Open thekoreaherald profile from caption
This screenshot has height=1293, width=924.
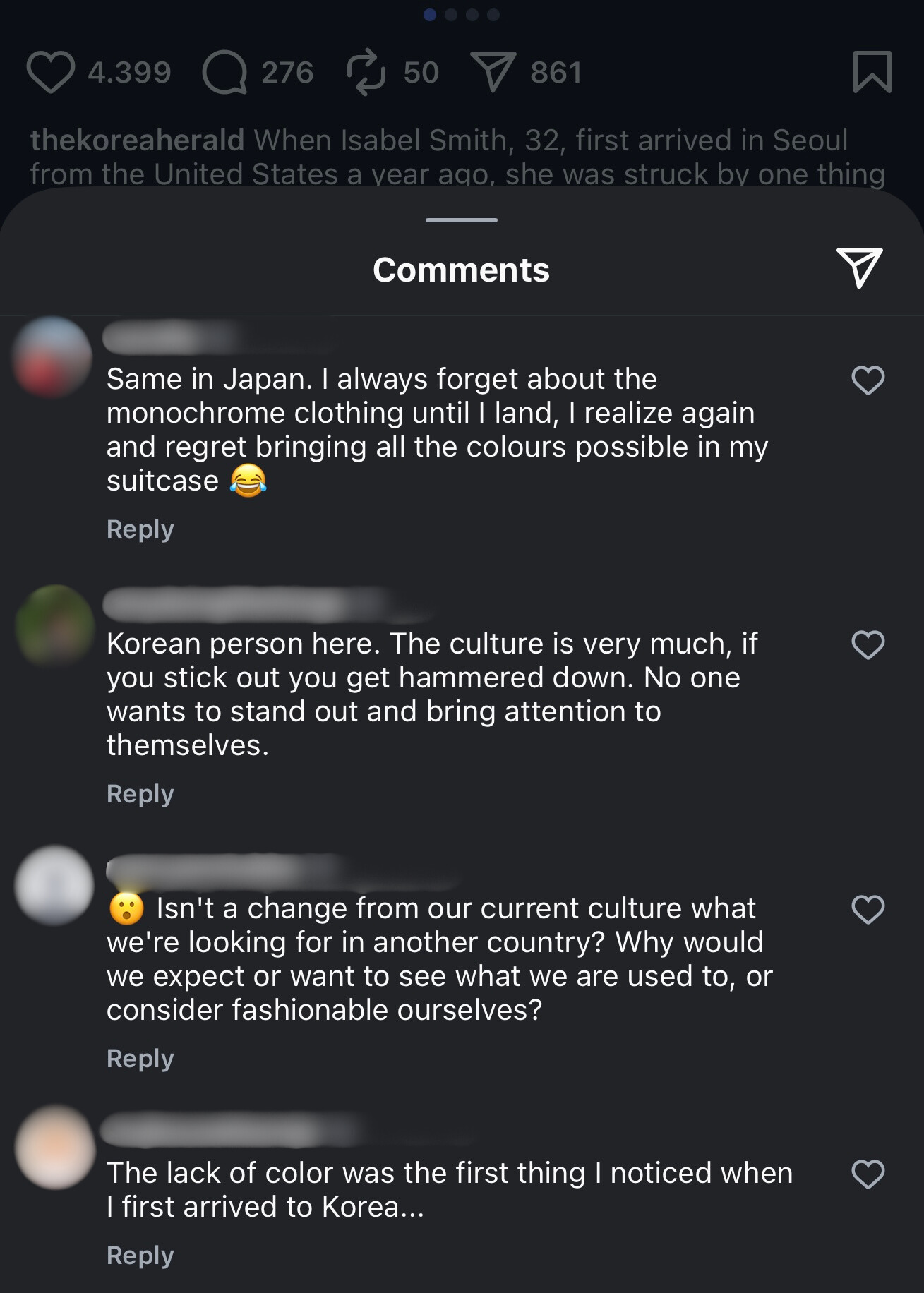[x=137, y=140]
